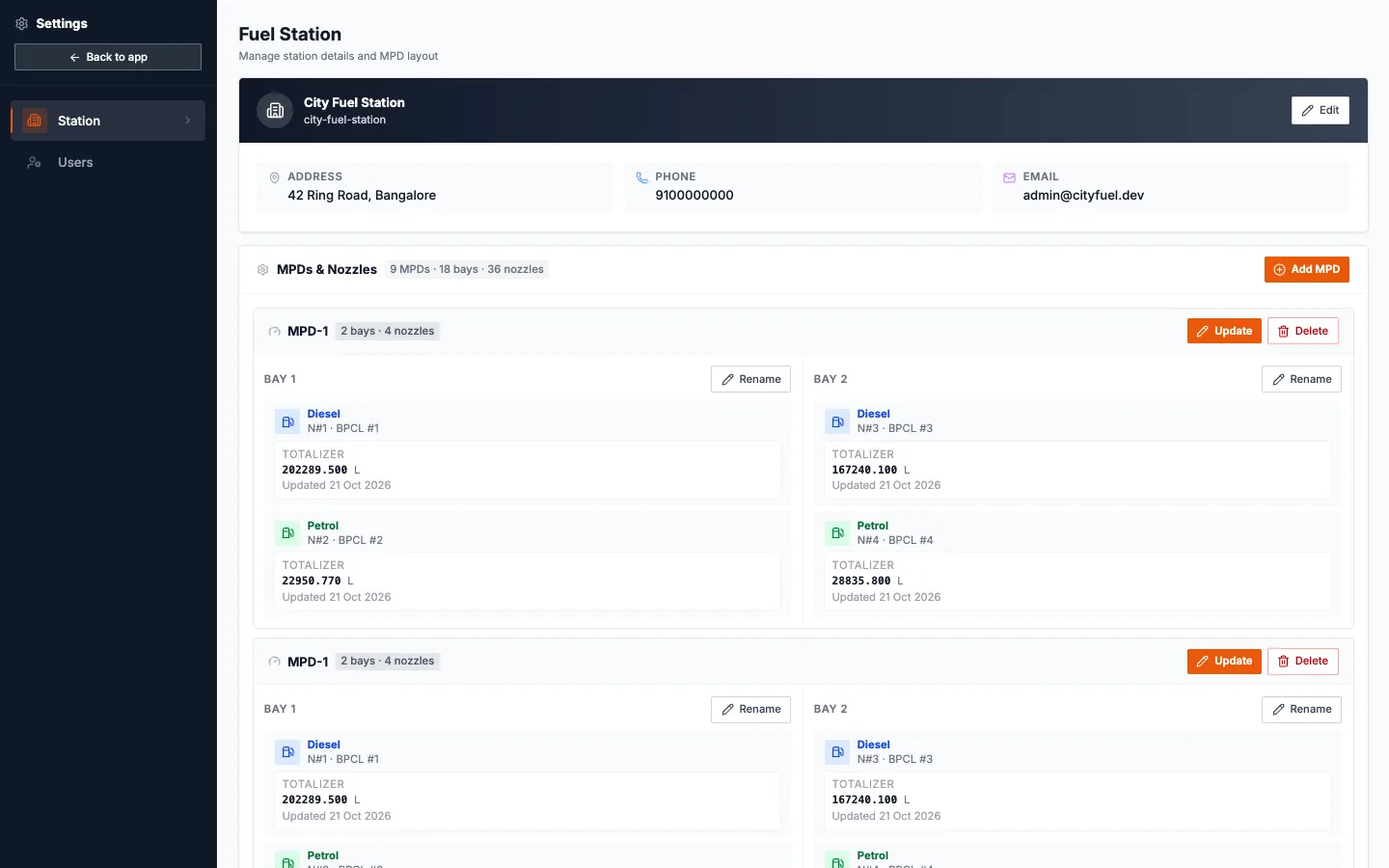
Task: Click the Settings gear icon in sidebar
Action: pos(21,23)
